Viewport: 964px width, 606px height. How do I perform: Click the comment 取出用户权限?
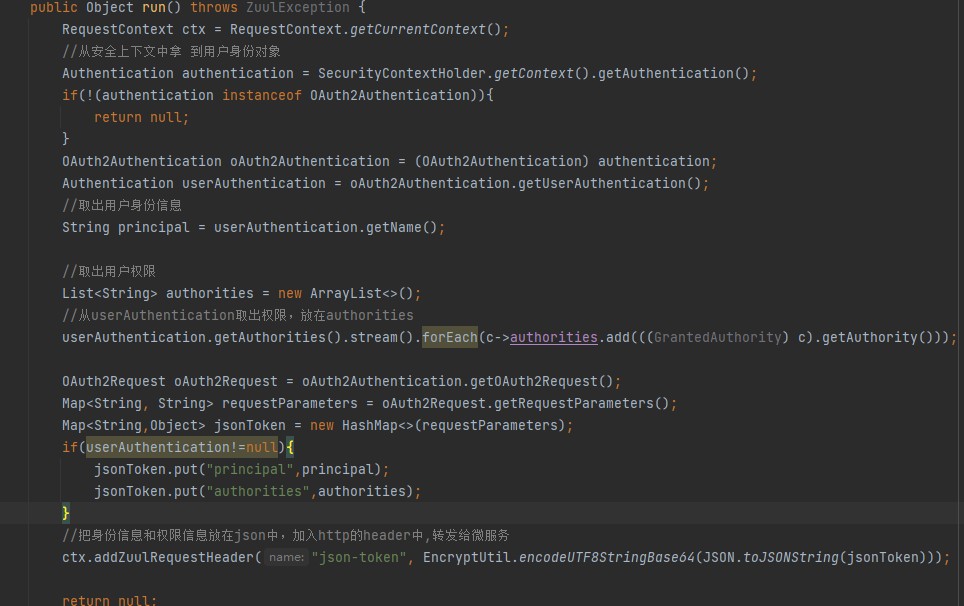pyautogui.click(x=109, y=271)
